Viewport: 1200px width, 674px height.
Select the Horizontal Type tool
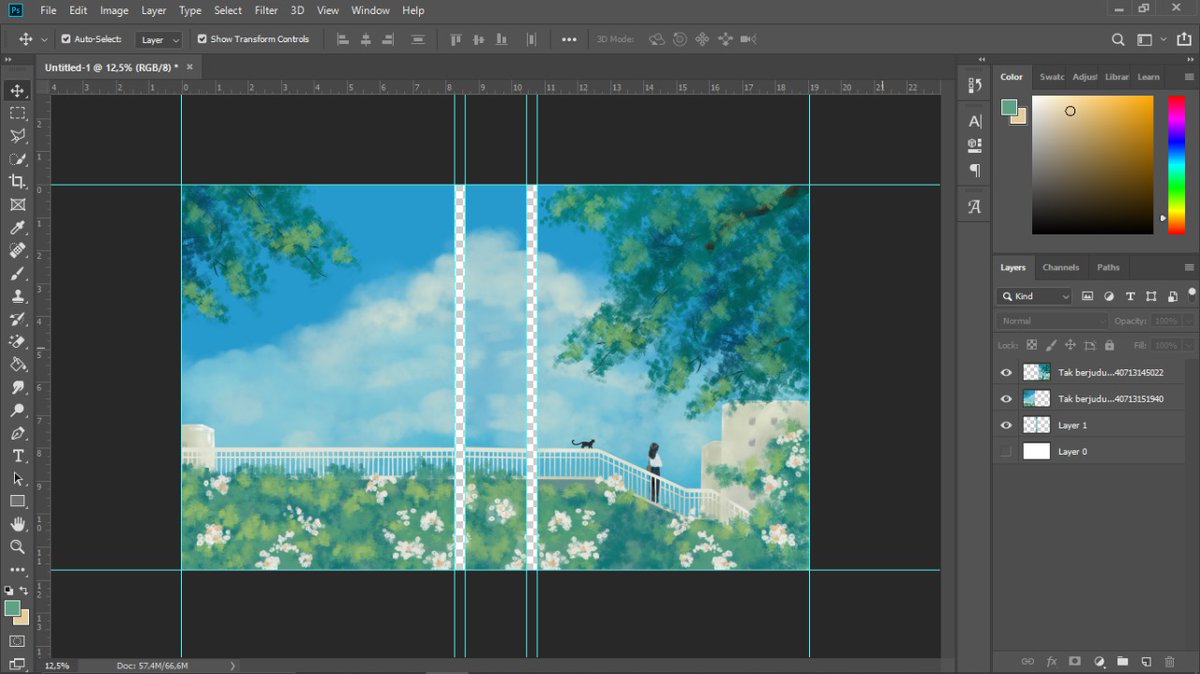pos(17,456)
